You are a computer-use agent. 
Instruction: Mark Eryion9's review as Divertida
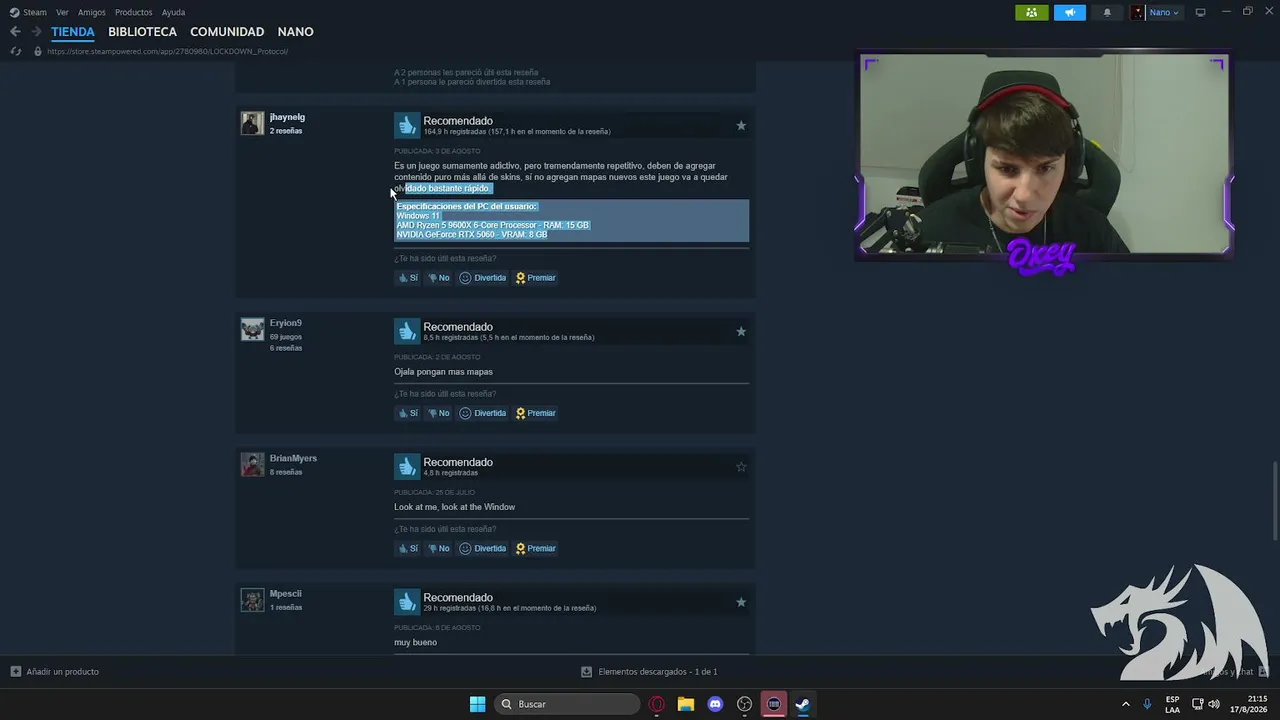pyautogui.click(x=483, y=413)
